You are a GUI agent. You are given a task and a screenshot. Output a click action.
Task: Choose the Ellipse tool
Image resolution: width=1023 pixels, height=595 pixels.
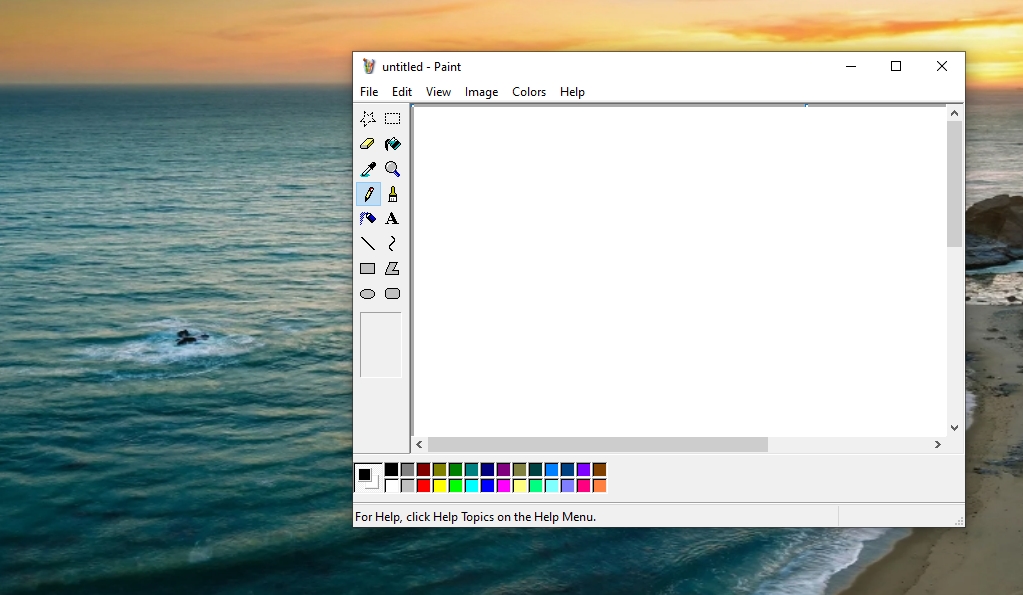click(368, 294)
